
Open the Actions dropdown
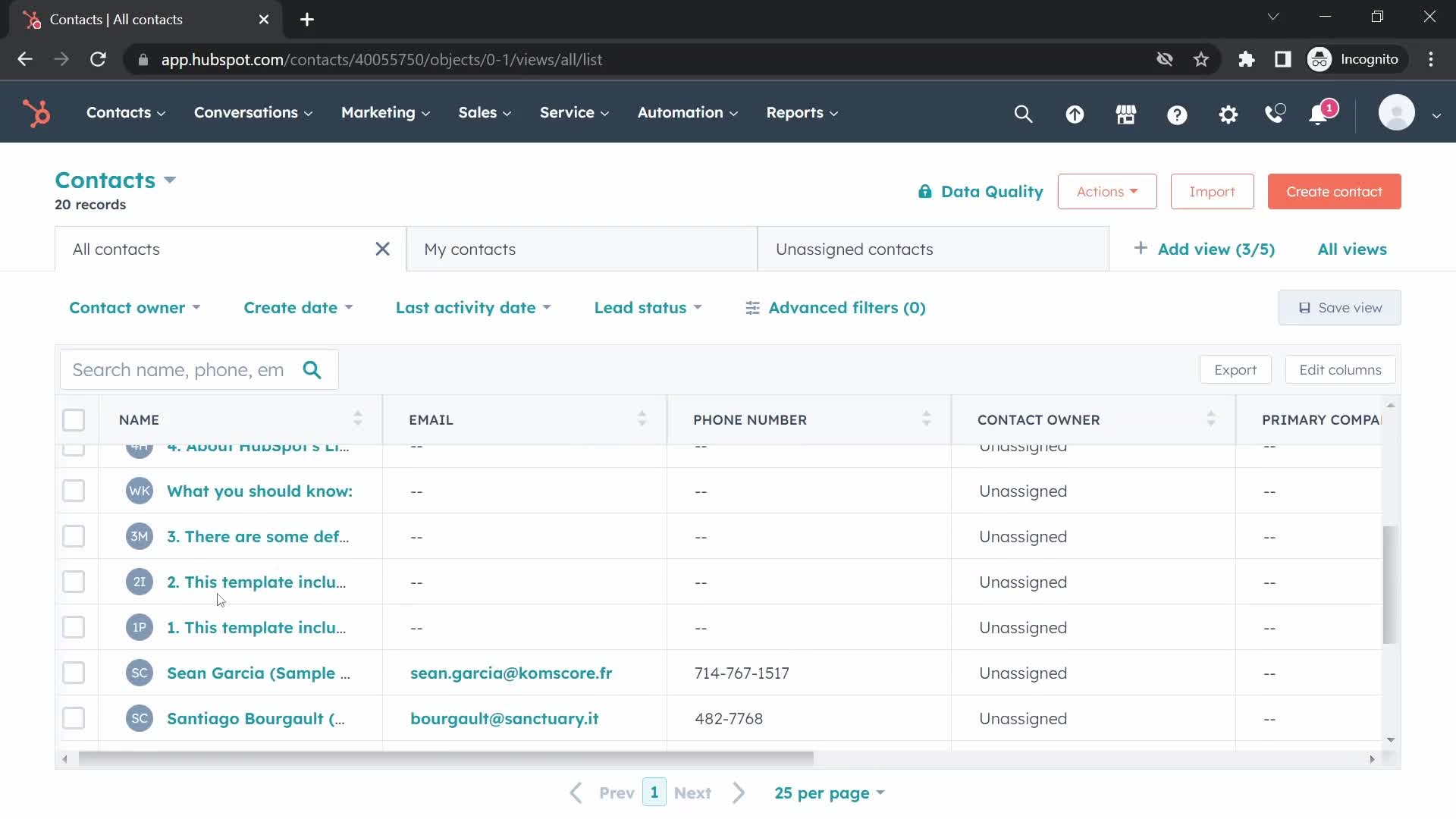1107,192
